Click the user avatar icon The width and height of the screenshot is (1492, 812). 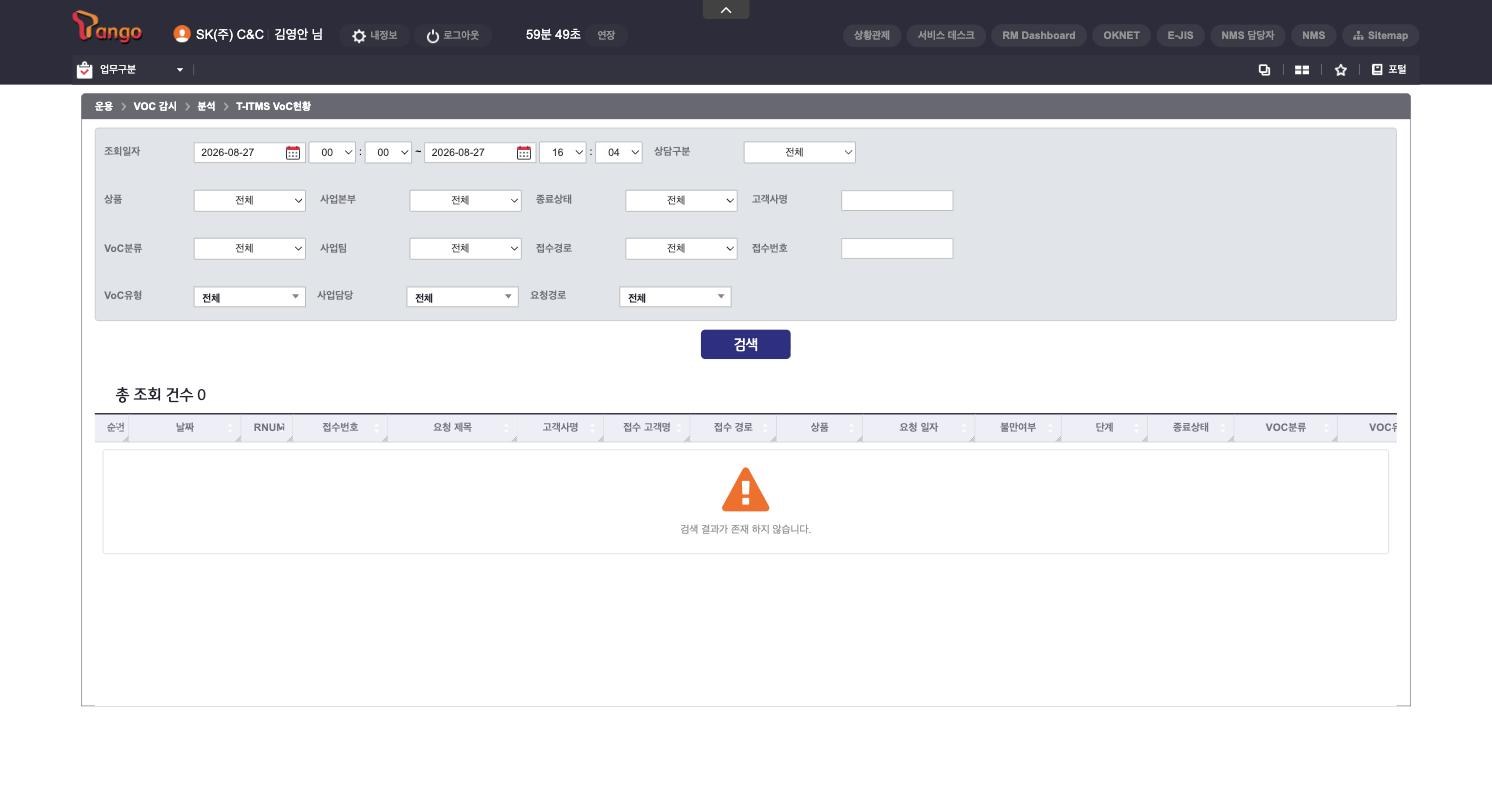[182, 34]
